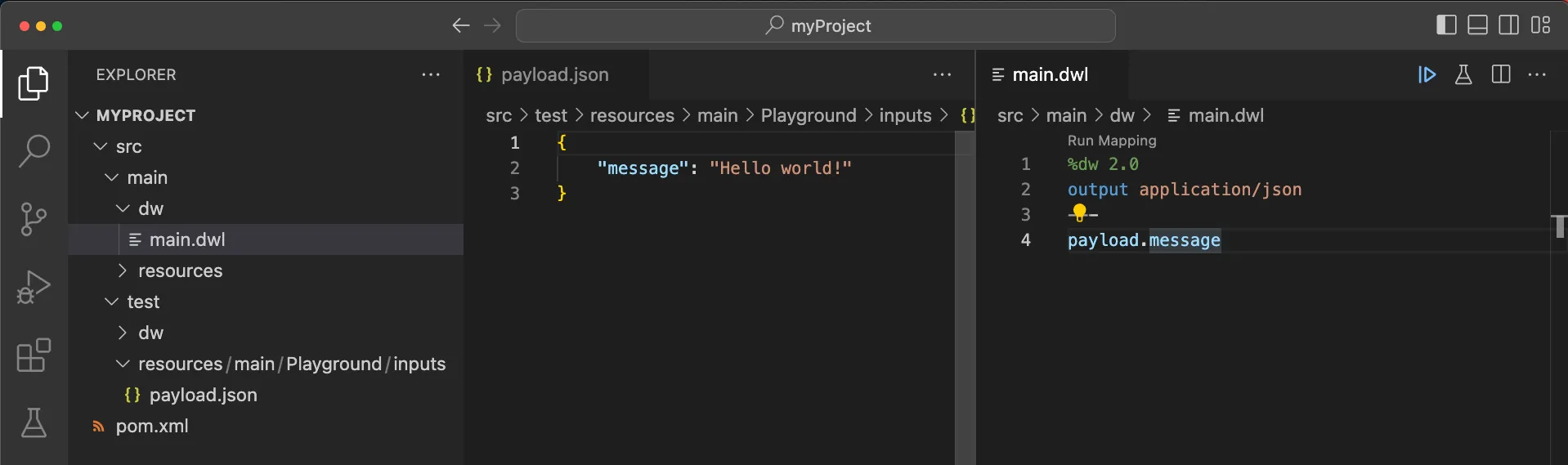The height and width of the screenshot is (465, 1568).
Task: Open the Extensions view
Action: 34,355
